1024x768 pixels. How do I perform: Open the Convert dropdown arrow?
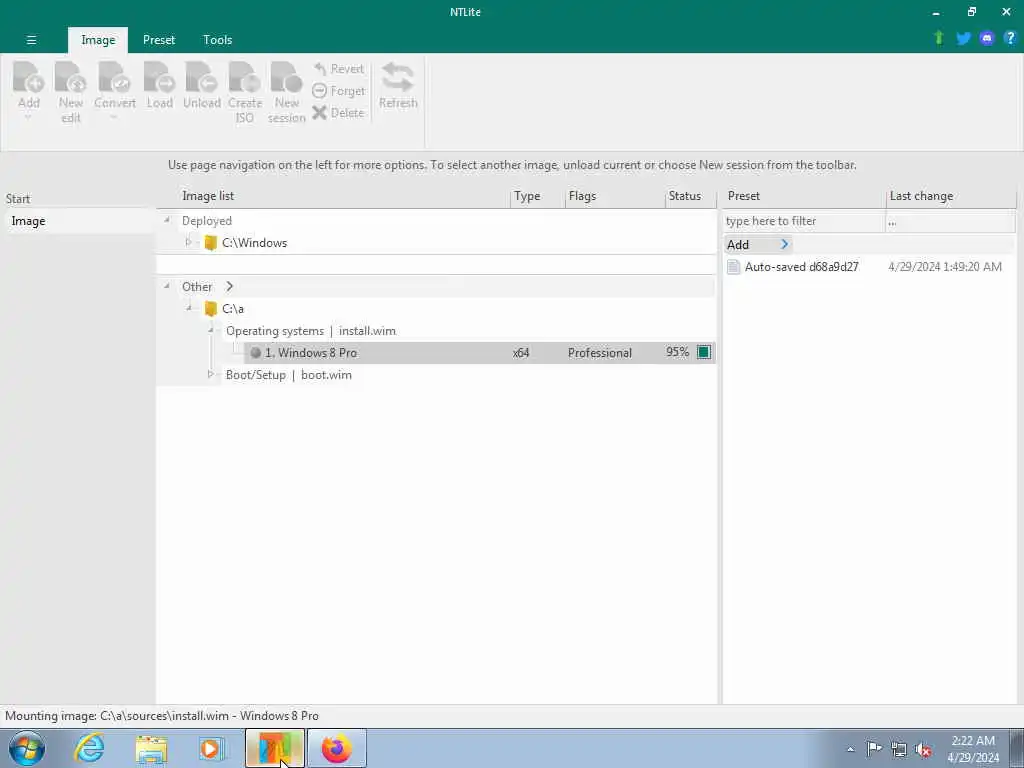click(114, 118)
